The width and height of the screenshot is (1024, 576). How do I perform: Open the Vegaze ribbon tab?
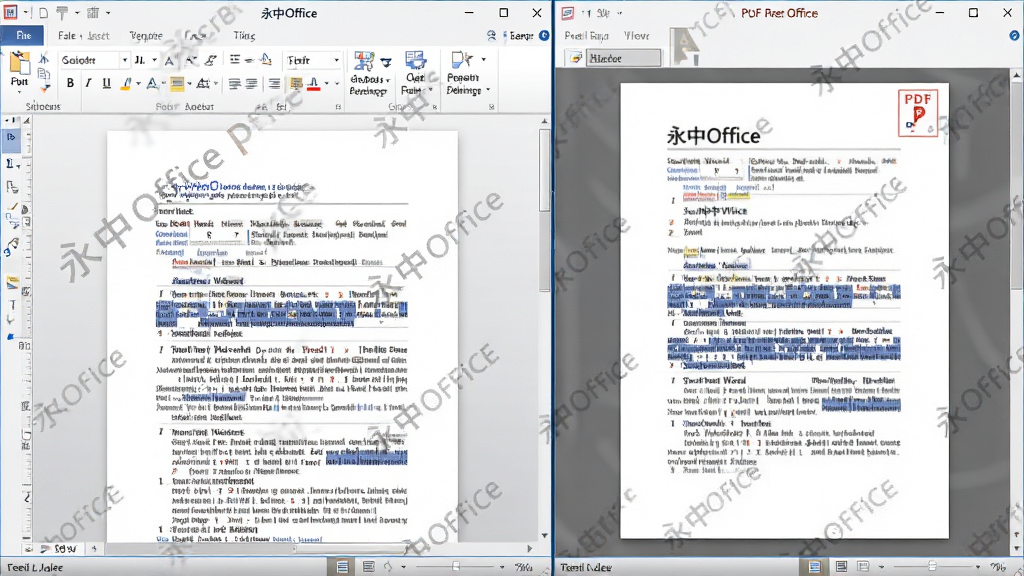pos(146,35)
